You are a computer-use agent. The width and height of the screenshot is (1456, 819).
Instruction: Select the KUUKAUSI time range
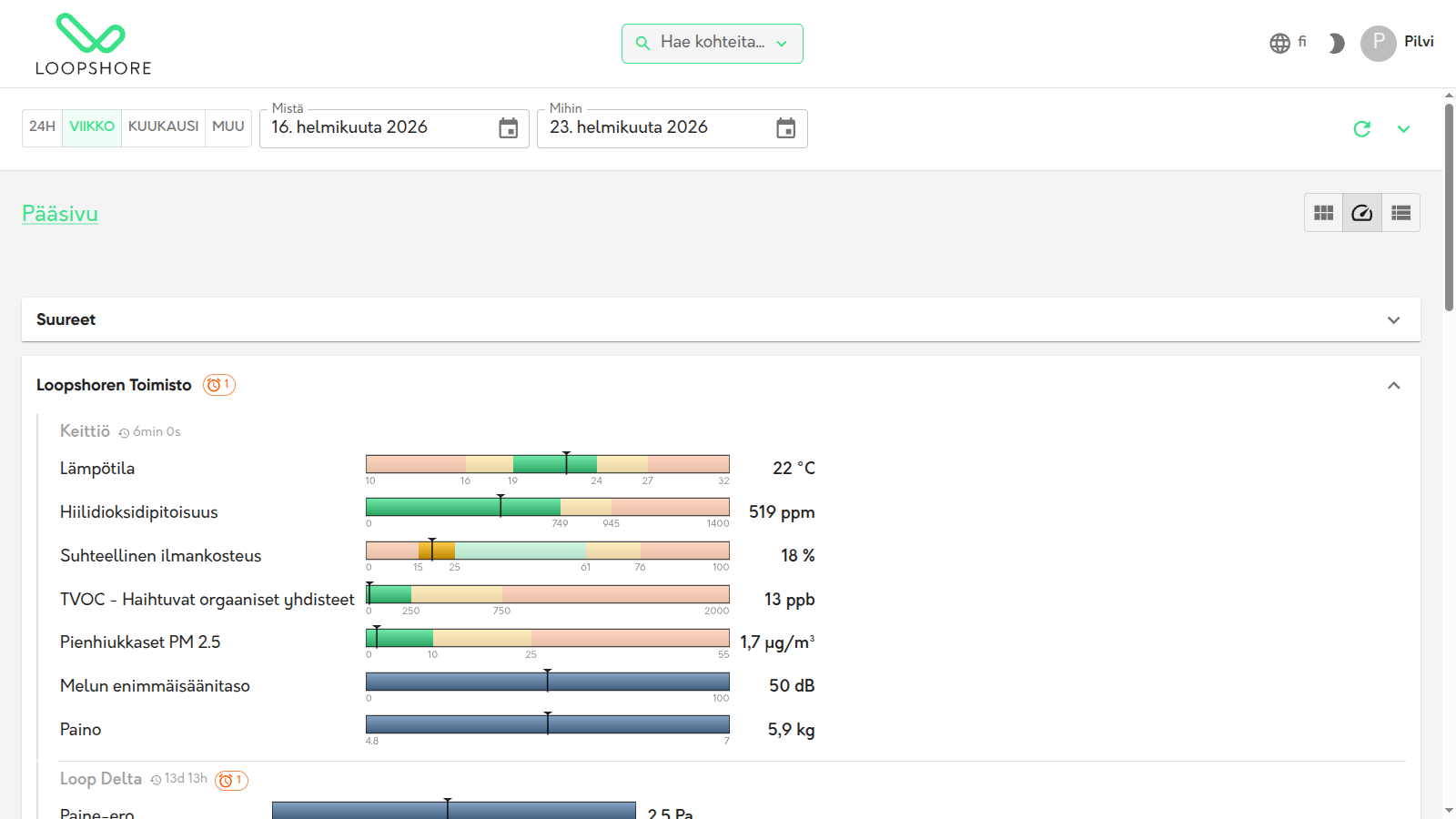[x=163, y=126]
